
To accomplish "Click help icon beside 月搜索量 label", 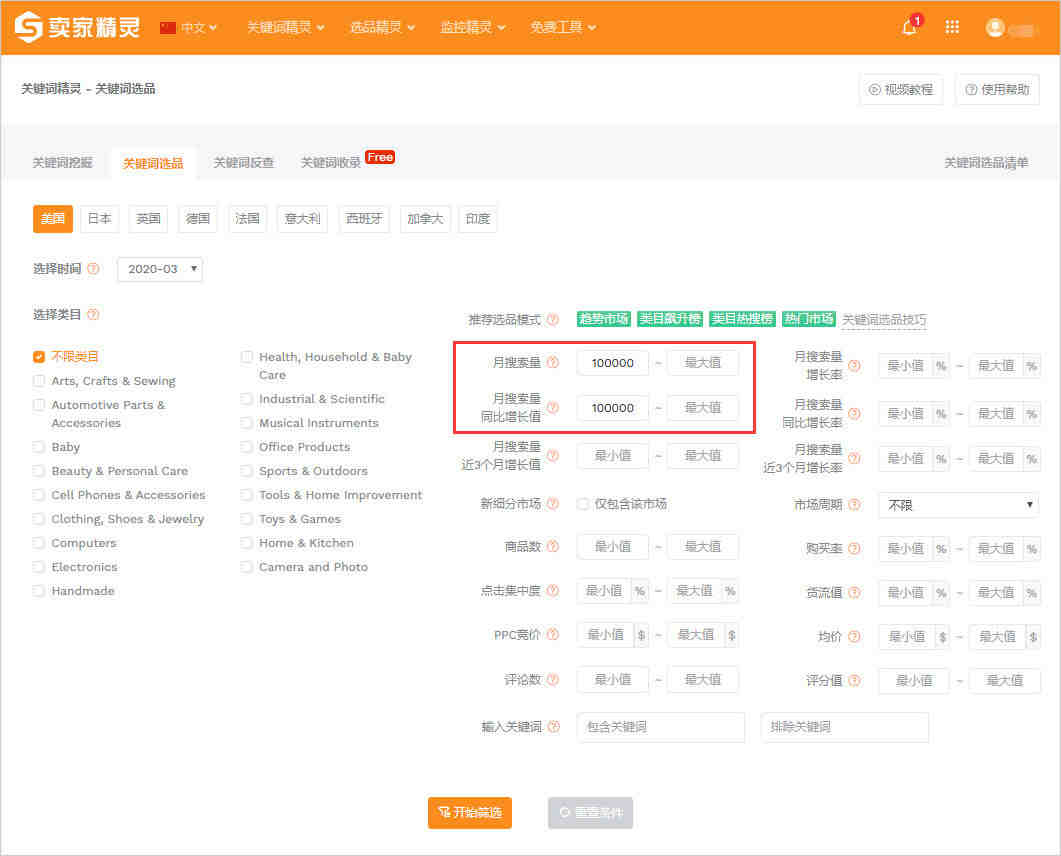I will [x=553, y=363].
